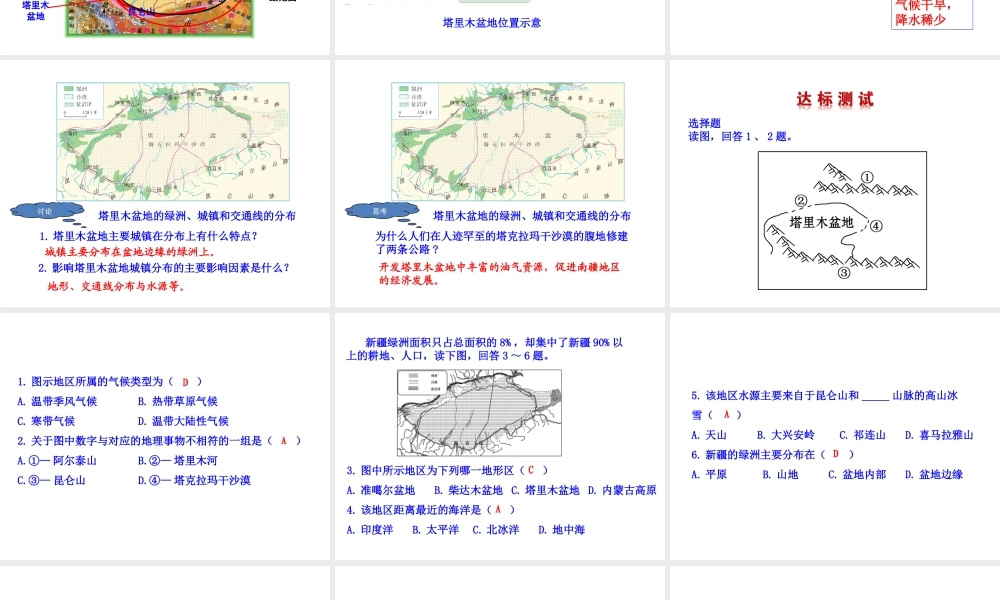Click question about 塔克拉玛干沙漠 two highways
Screen dimensions: 1000x600
coord(501,243)
